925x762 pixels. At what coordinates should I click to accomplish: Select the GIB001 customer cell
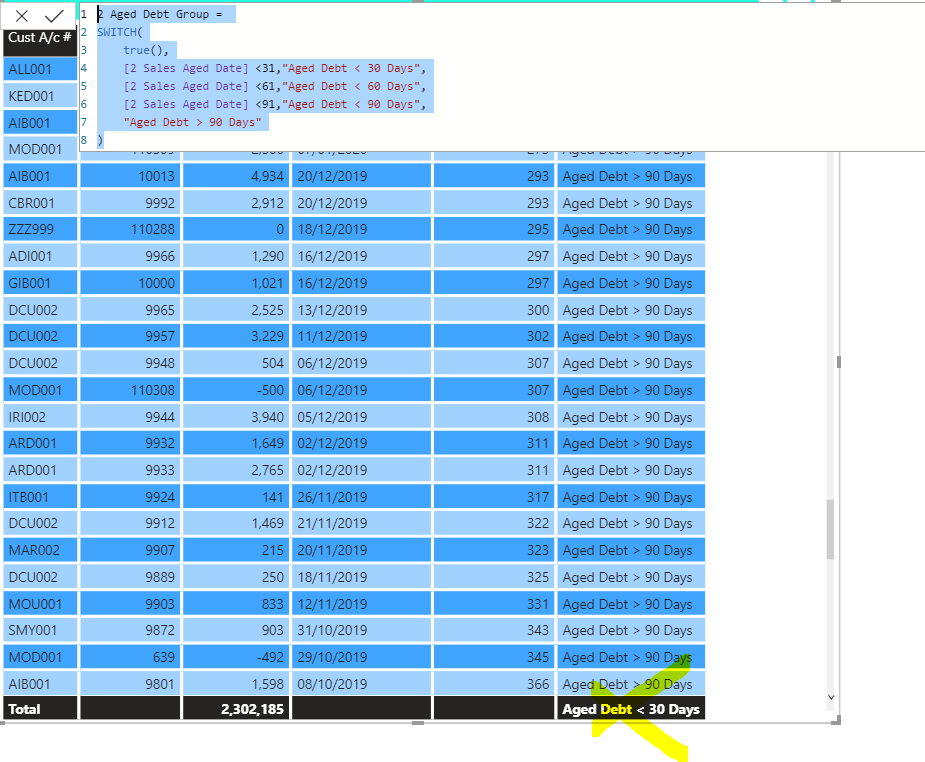[40, 283]
